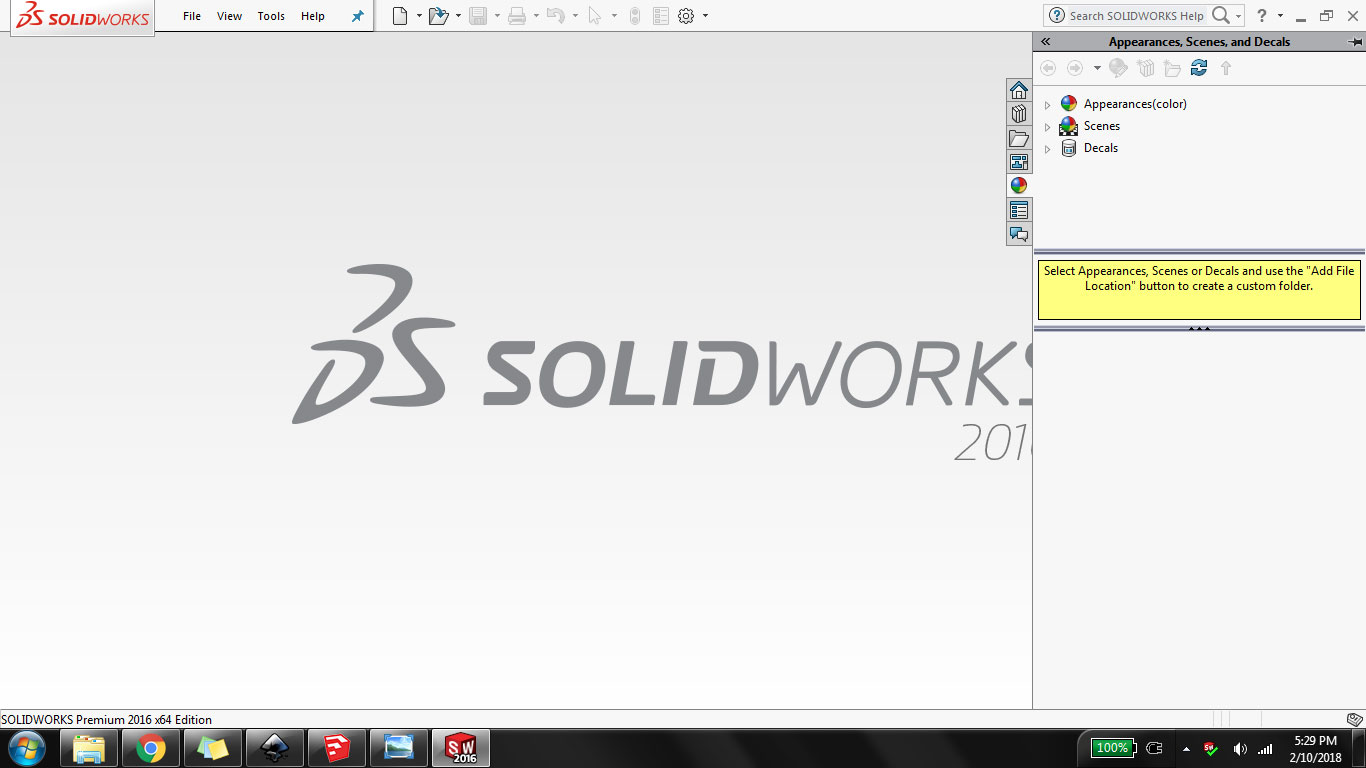This screenshot has width=1366, height=768.
Task: Show hidden tray icons arrow
Action: tap(1186, 748)
